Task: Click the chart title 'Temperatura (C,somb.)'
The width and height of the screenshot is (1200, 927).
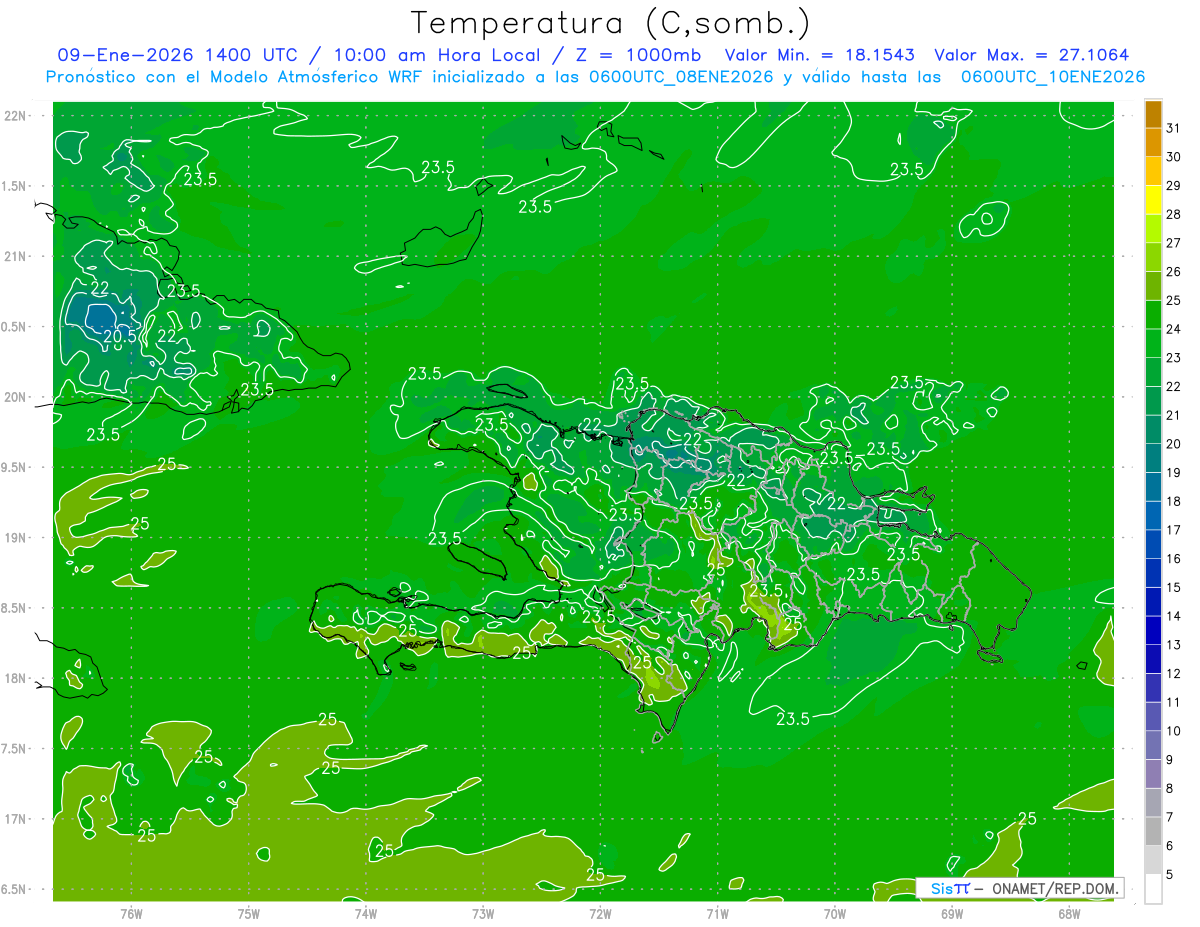Action: [x=611, y=23]
